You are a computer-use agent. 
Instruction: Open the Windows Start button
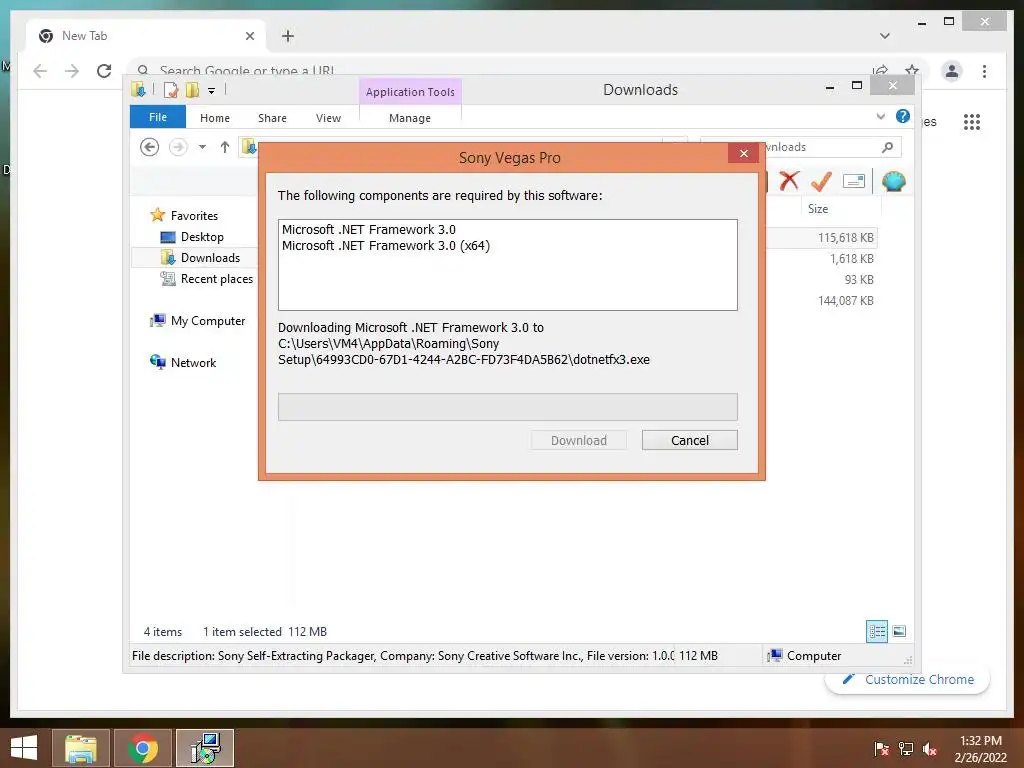pos(24,748)
